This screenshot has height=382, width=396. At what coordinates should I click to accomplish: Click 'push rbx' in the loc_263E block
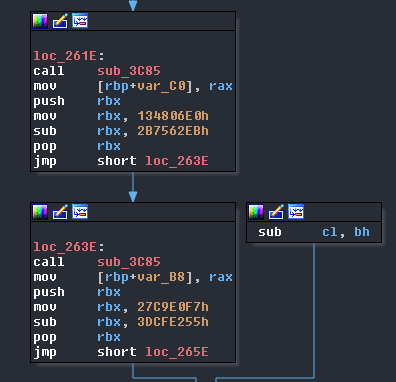77,292
